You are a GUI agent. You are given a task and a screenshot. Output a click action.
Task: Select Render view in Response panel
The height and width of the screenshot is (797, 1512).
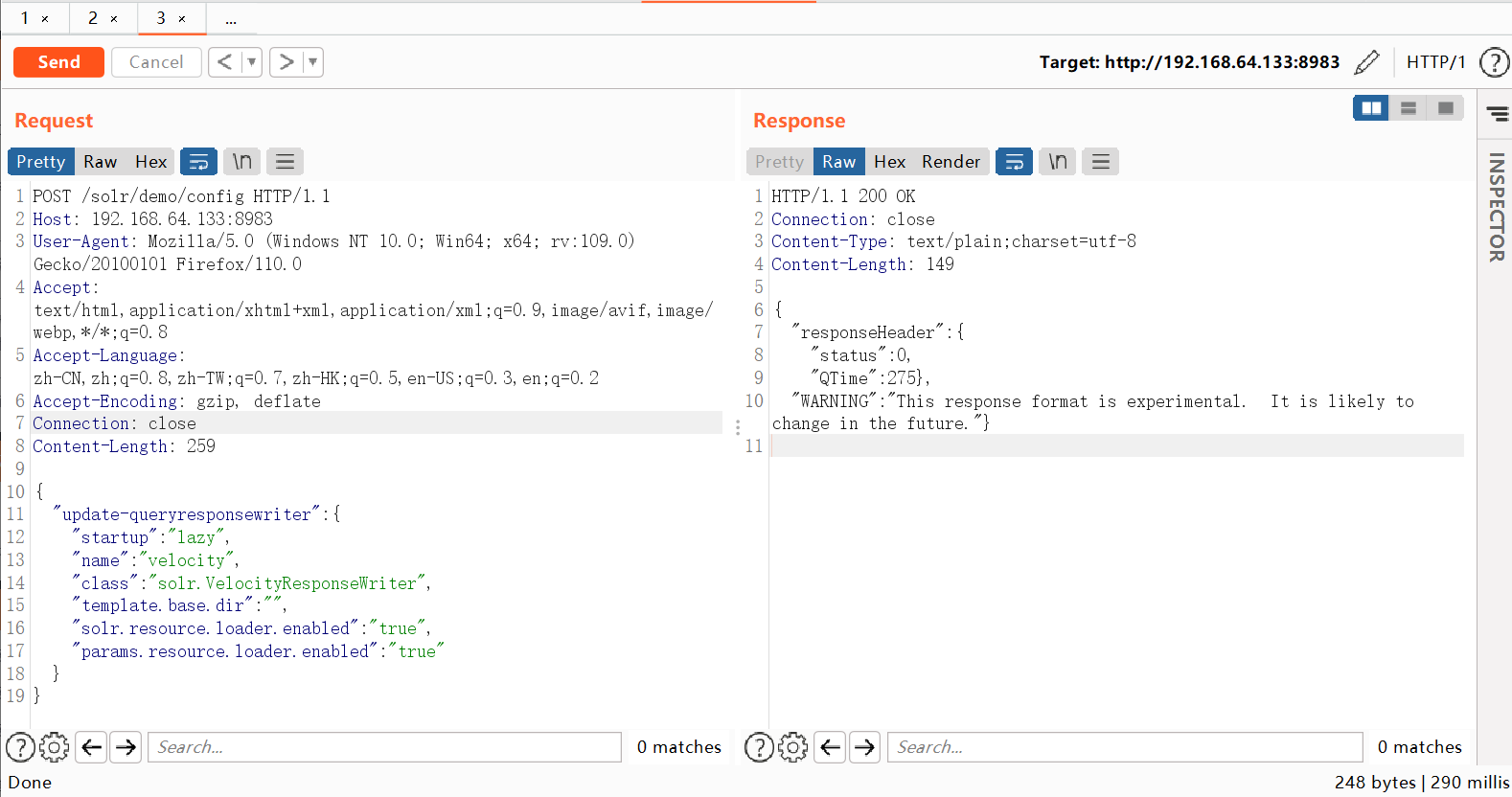point(951,162)
